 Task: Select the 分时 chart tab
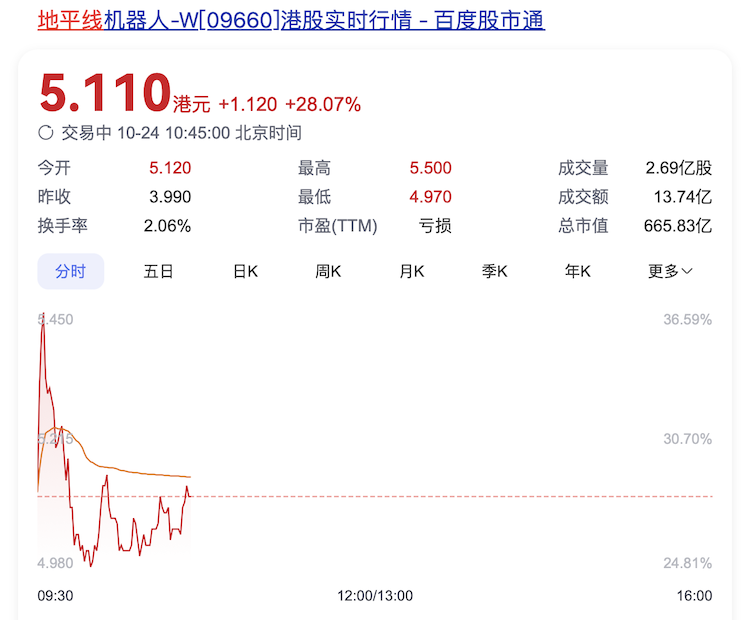(x=70, y=271)
